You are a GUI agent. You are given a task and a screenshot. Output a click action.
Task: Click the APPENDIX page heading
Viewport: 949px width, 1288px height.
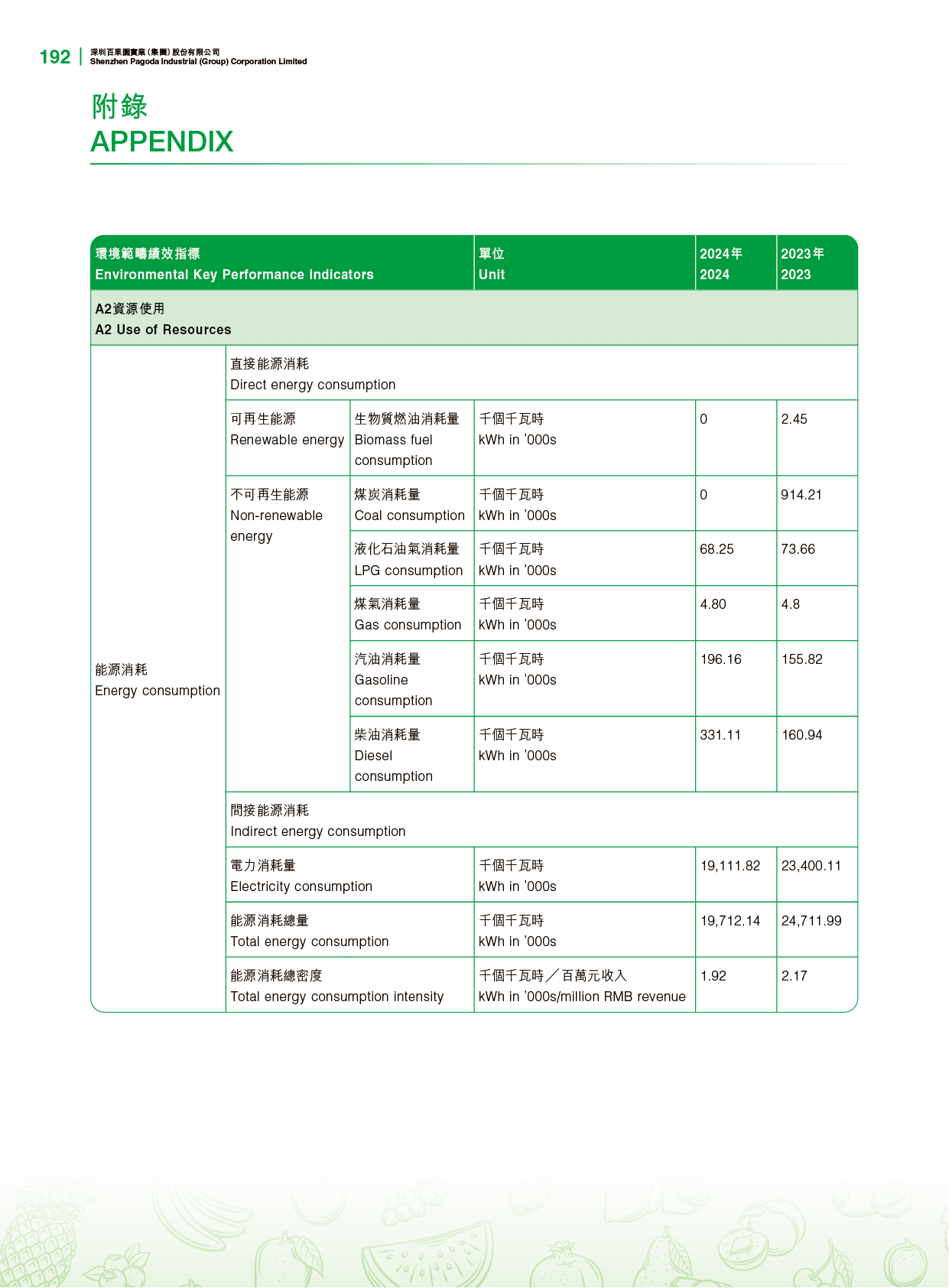click(x=162, y=141)
